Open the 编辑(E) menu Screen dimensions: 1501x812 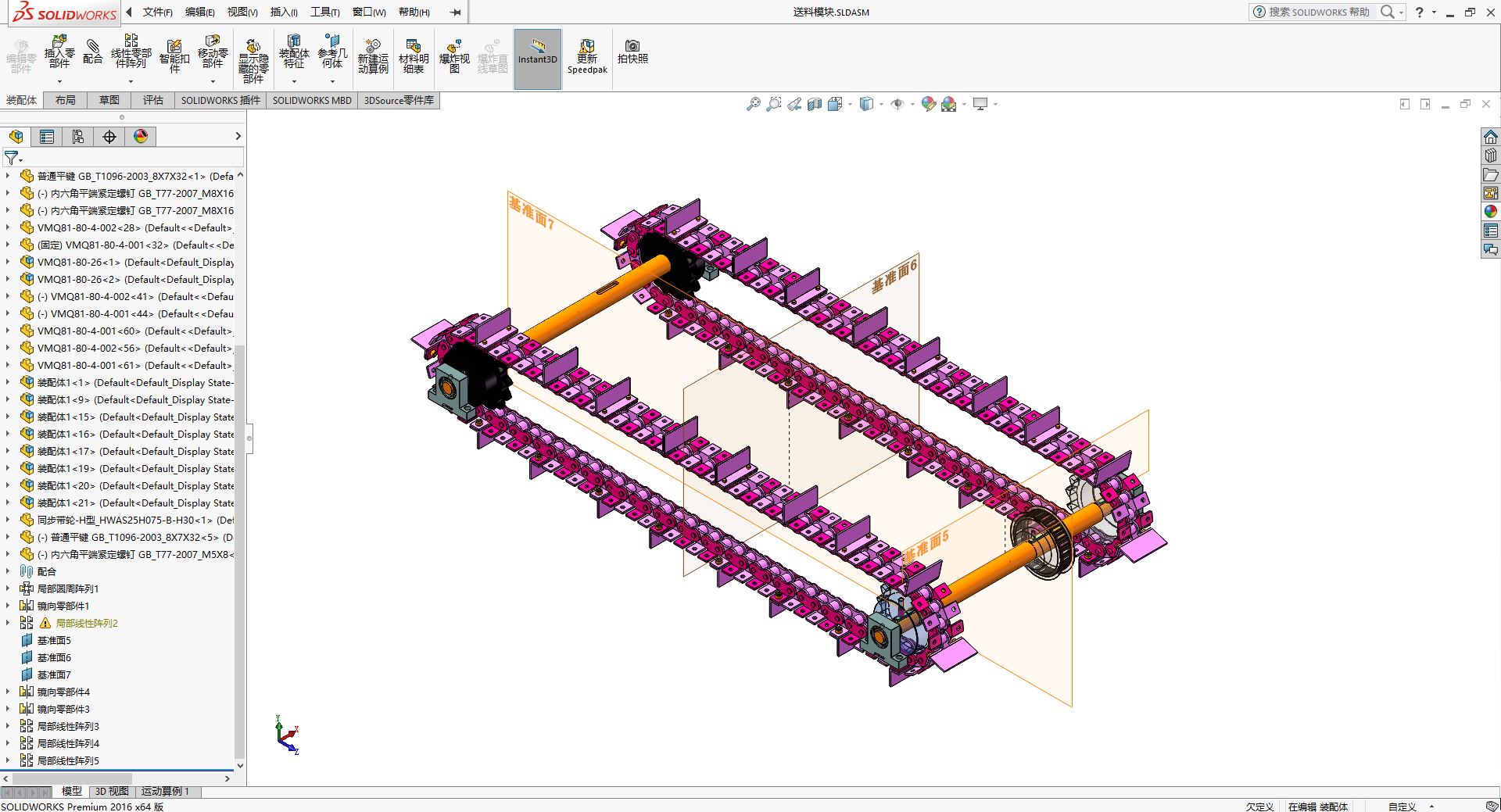200,12
